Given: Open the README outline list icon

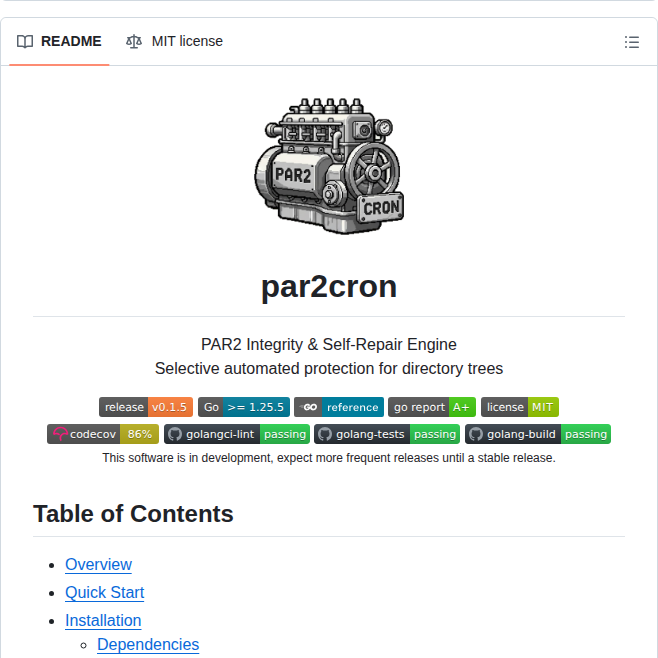Looking at the screenshot, I should (x=631, y=42).
